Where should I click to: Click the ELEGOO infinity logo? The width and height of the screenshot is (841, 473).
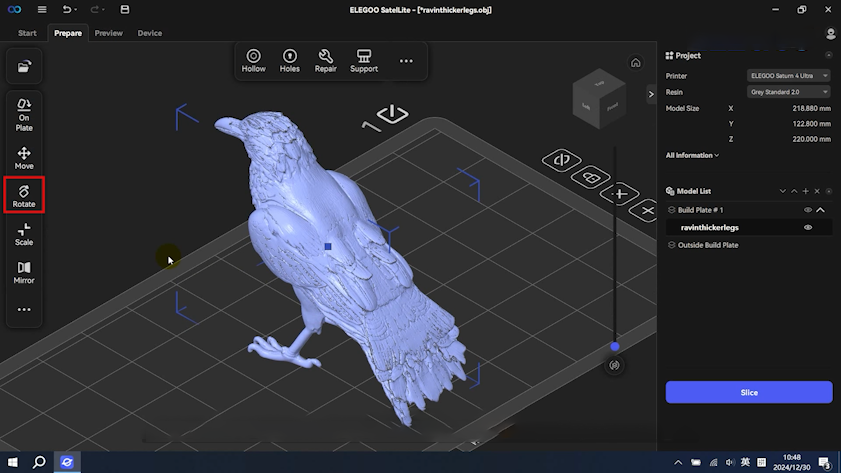[14, 10]
